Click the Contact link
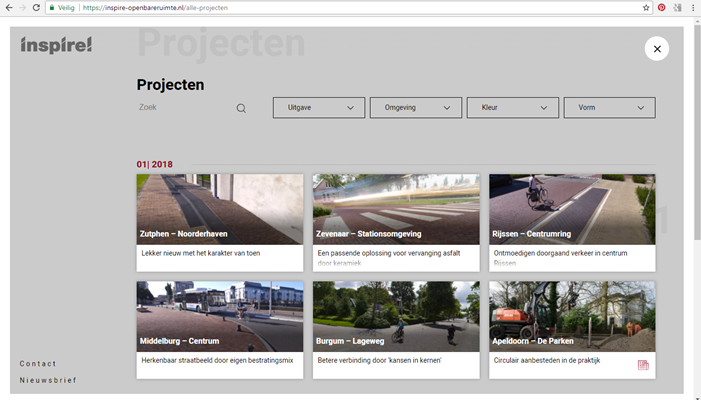The height and width of the screenshot is (400, 701). [x=38, y=364]
